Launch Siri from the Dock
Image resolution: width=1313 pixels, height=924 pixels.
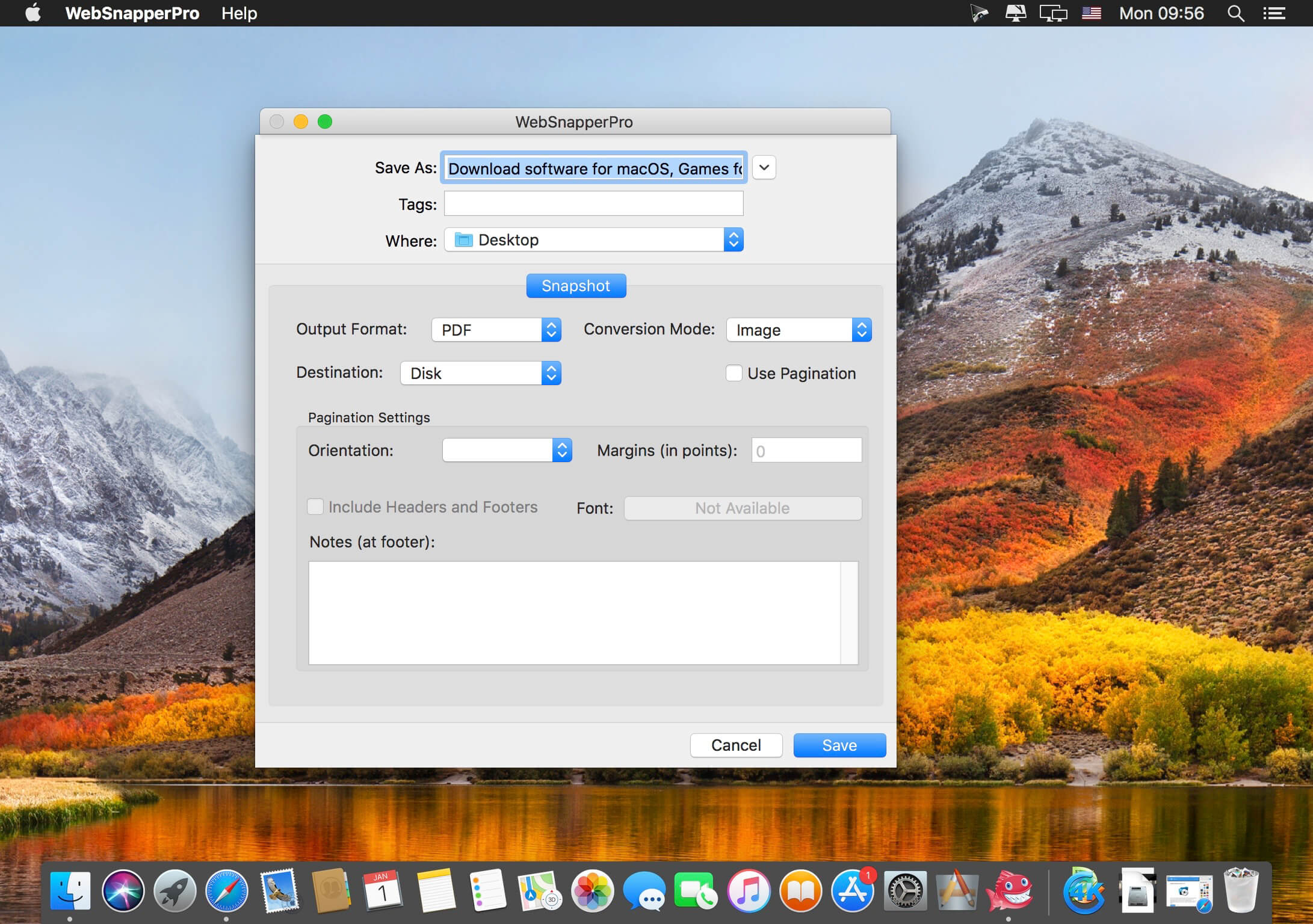pyautogui.click(x=123, y=891)
